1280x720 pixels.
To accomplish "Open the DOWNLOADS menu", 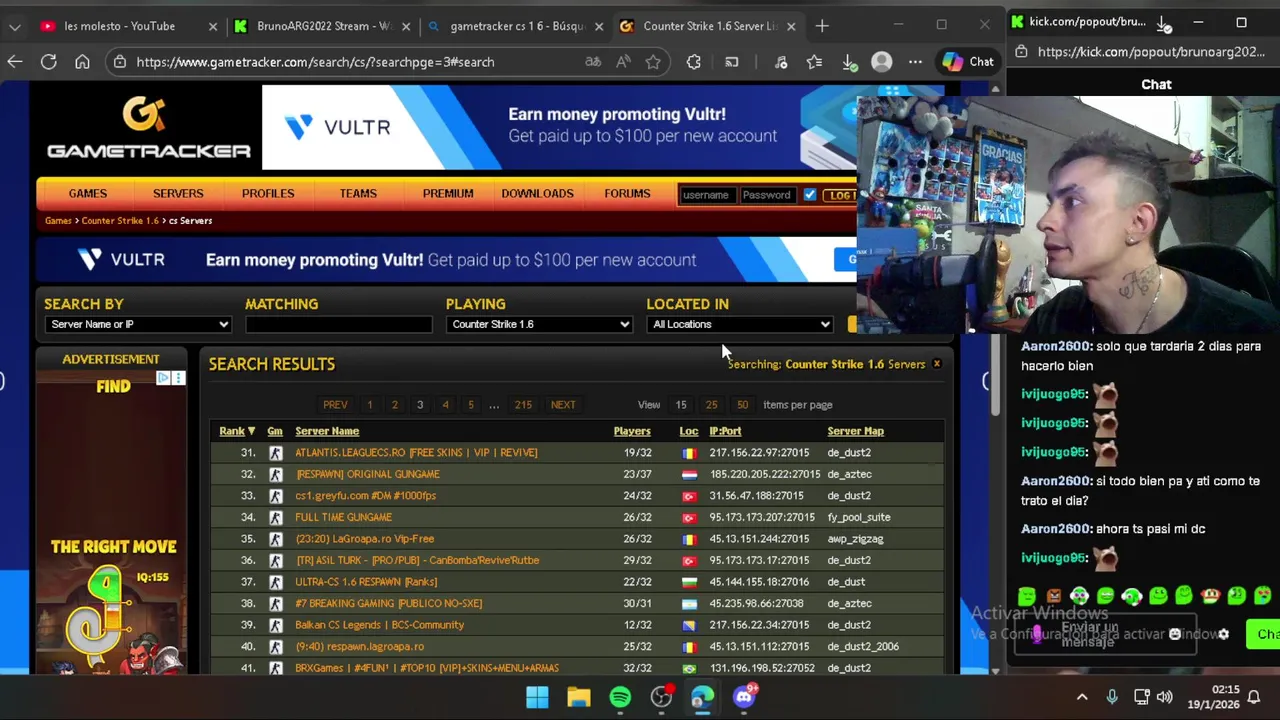I will tap(537, 193).
